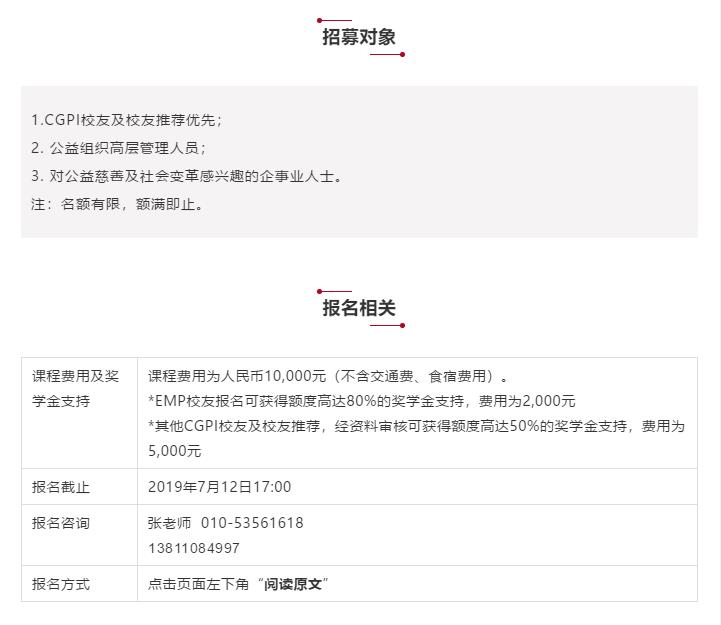Click the 报名咨询 row label
Viewport: 721px width, 625px height.
coord(61,523)
